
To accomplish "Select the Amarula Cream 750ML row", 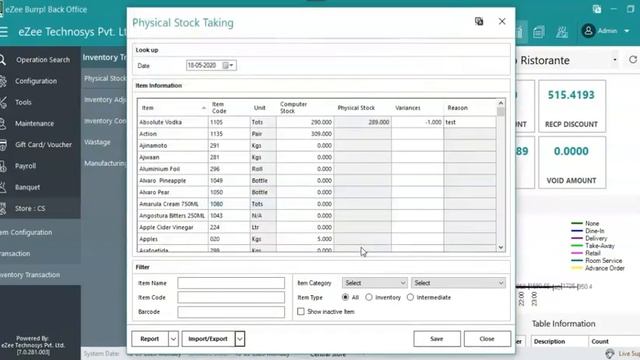I will click(317, 204).
